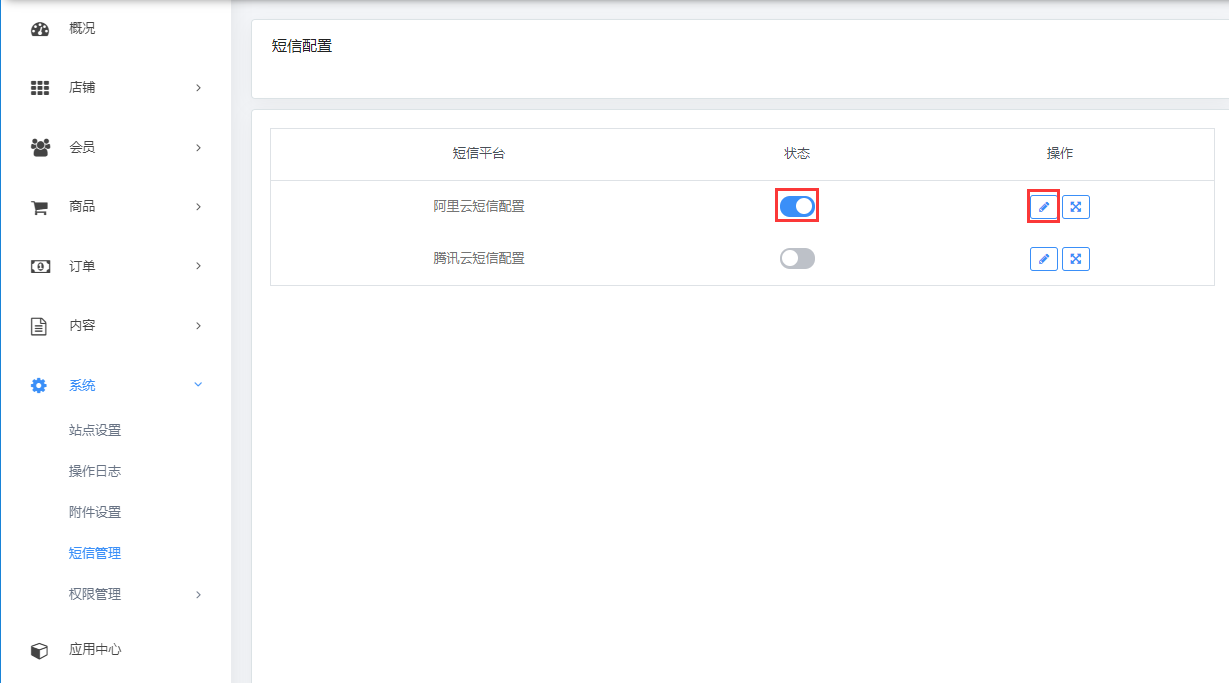Viewport: 1229px width, 683px height.
Task: Expand the 订单 menu chevron
Action: coord(198,266)
